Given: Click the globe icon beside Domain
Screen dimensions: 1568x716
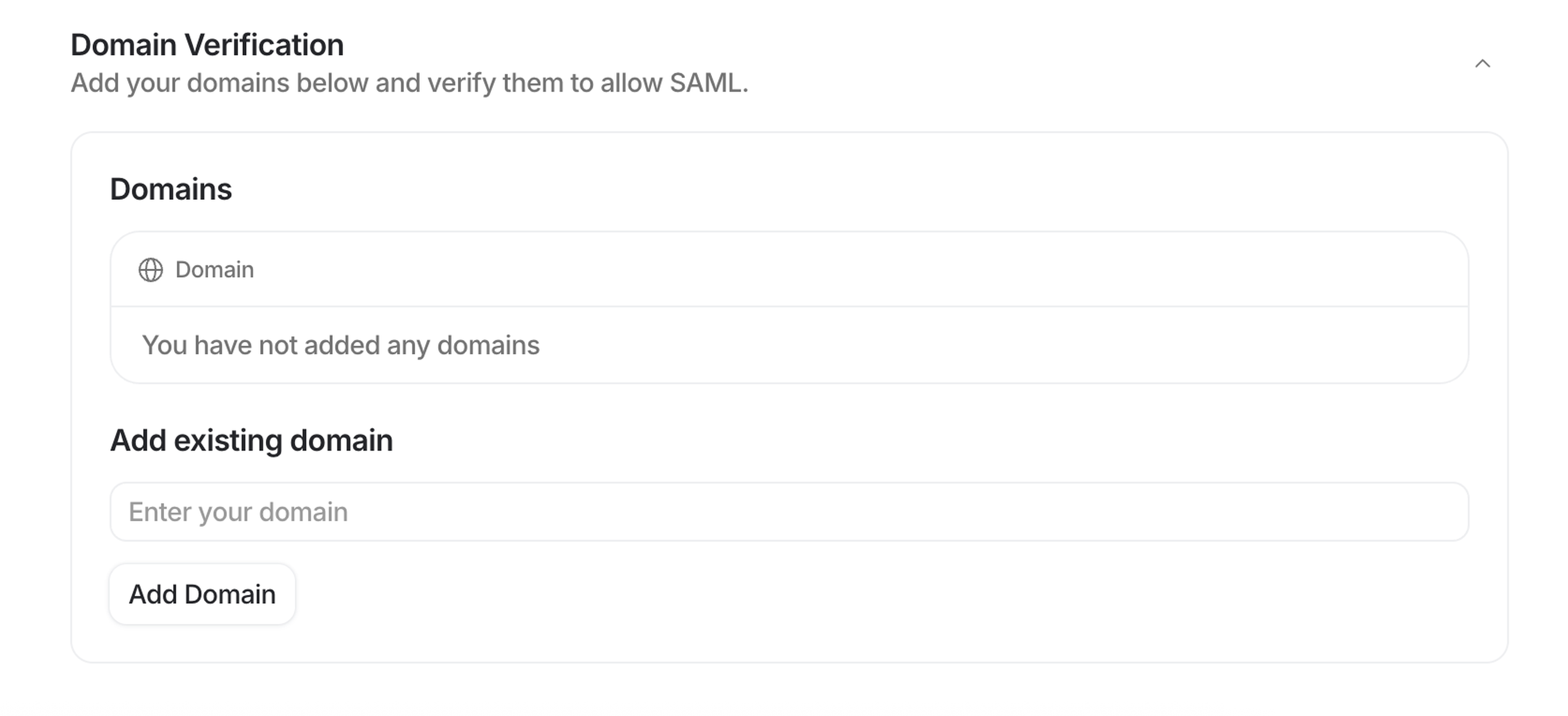Looking at the screenshot, I should click(x=150, y=270).
